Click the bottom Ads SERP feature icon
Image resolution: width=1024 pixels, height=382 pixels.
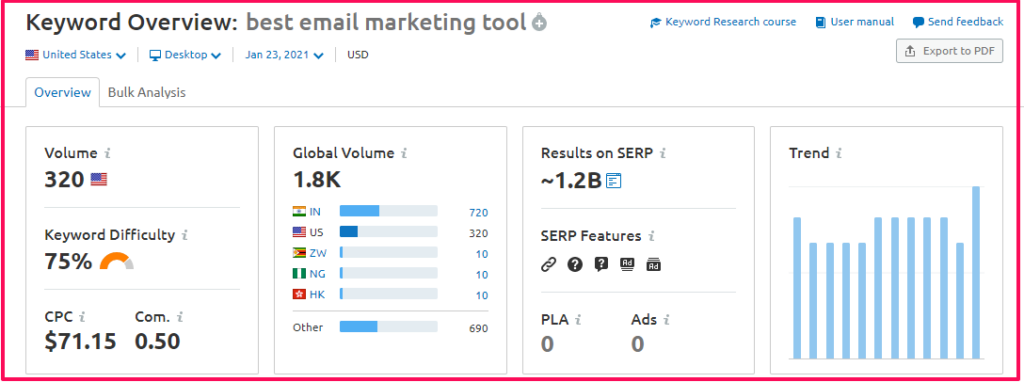[x=653, y=264]
